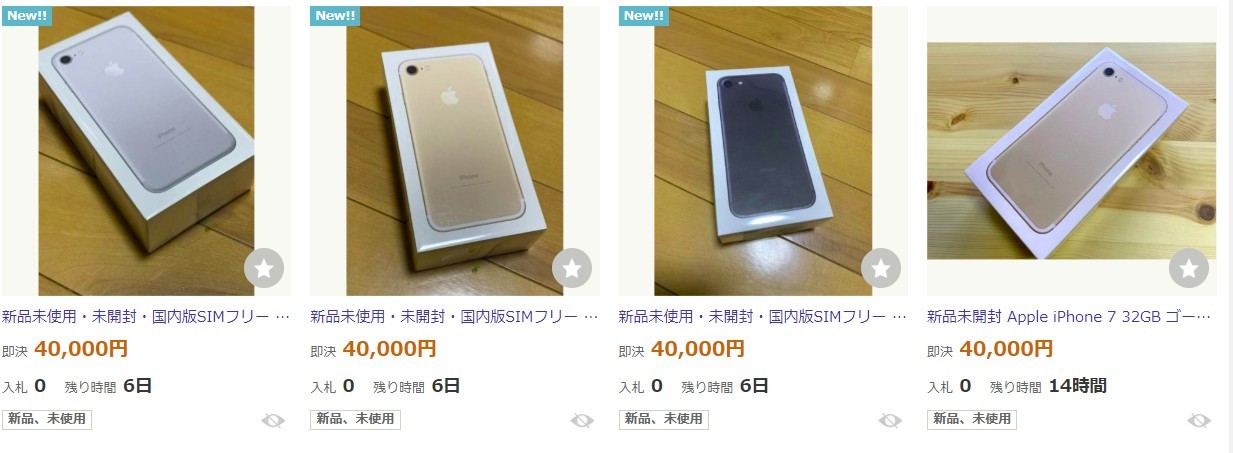
Task: Hide second gold iPhone listing eye icon
Action: pyautogui.click(x=582, y=420)
